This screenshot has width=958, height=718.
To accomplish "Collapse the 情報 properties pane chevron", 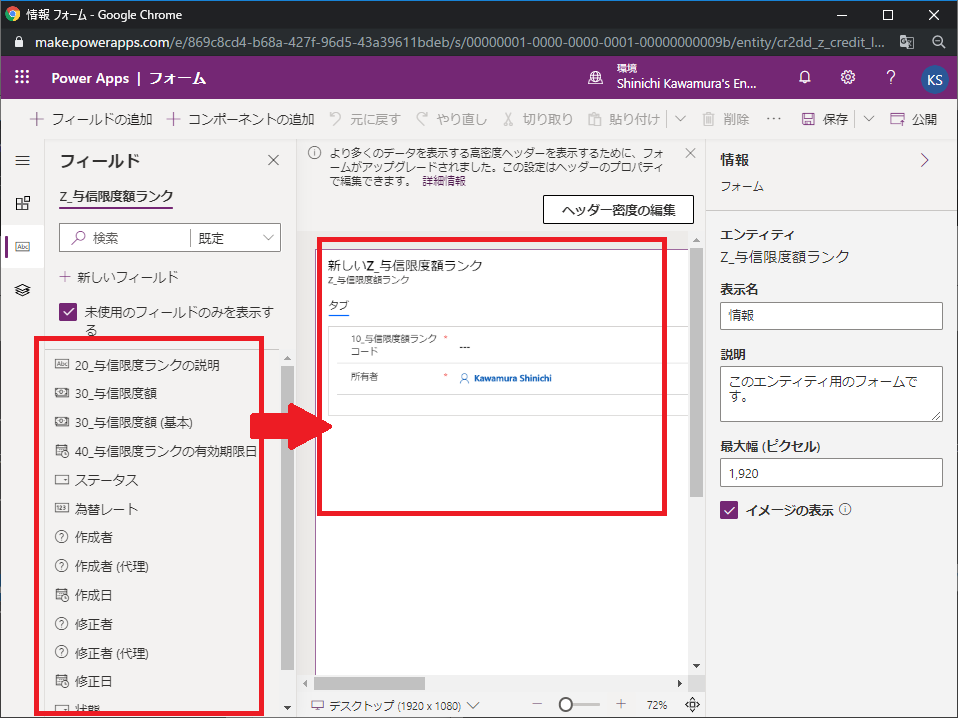I will [x=924, y=160].
